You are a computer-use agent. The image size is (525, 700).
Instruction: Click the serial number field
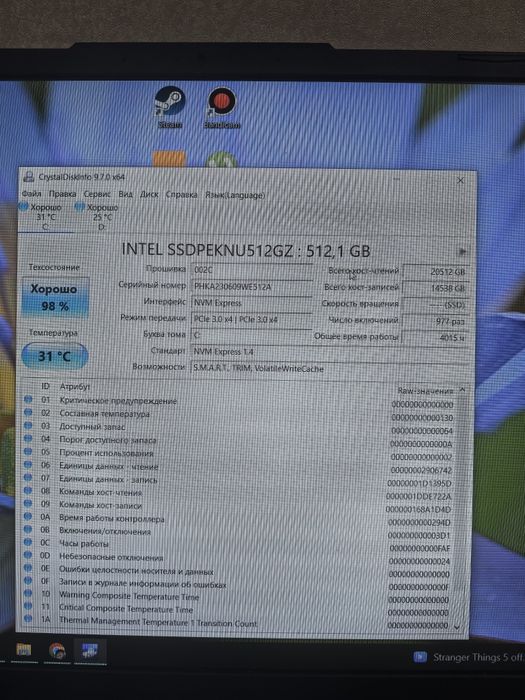point(252,287)
